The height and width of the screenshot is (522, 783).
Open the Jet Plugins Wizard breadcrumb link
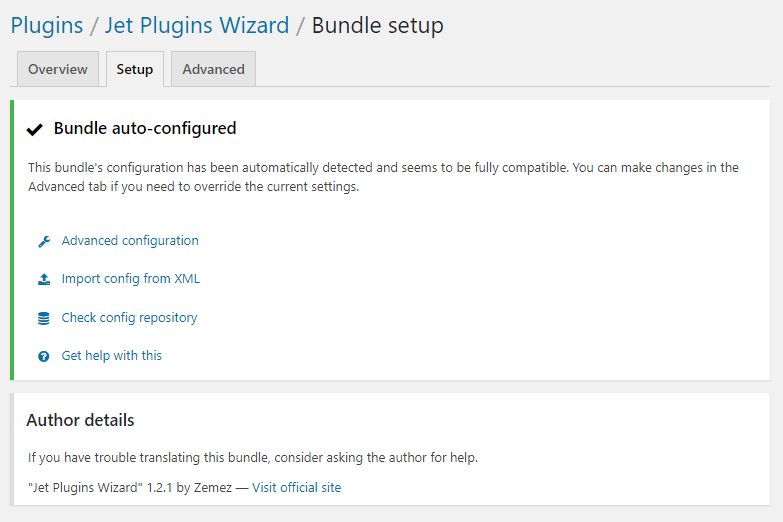197,25
